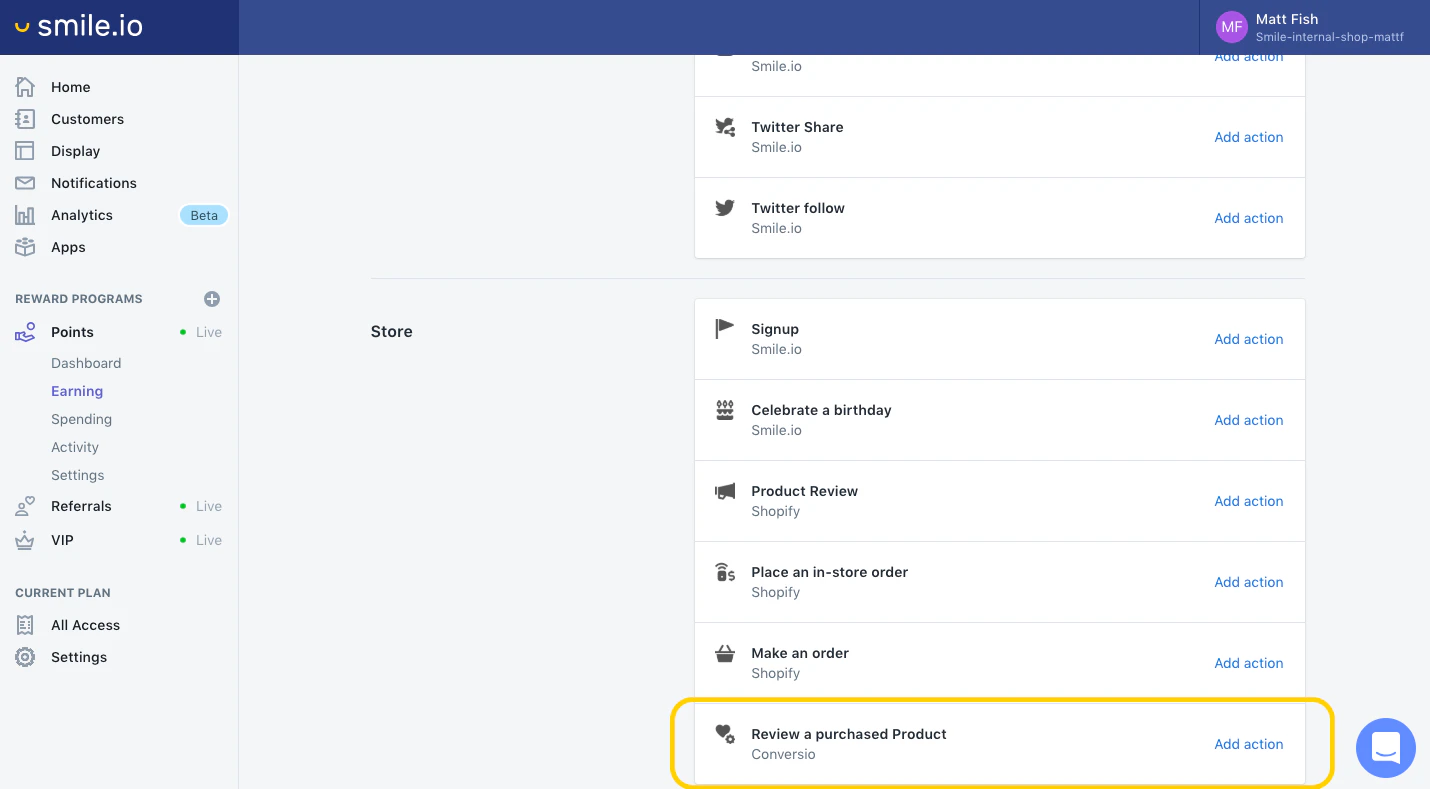1430x789 pixels.
Task: Click the birthday cake icon
Action: point(725,410)
